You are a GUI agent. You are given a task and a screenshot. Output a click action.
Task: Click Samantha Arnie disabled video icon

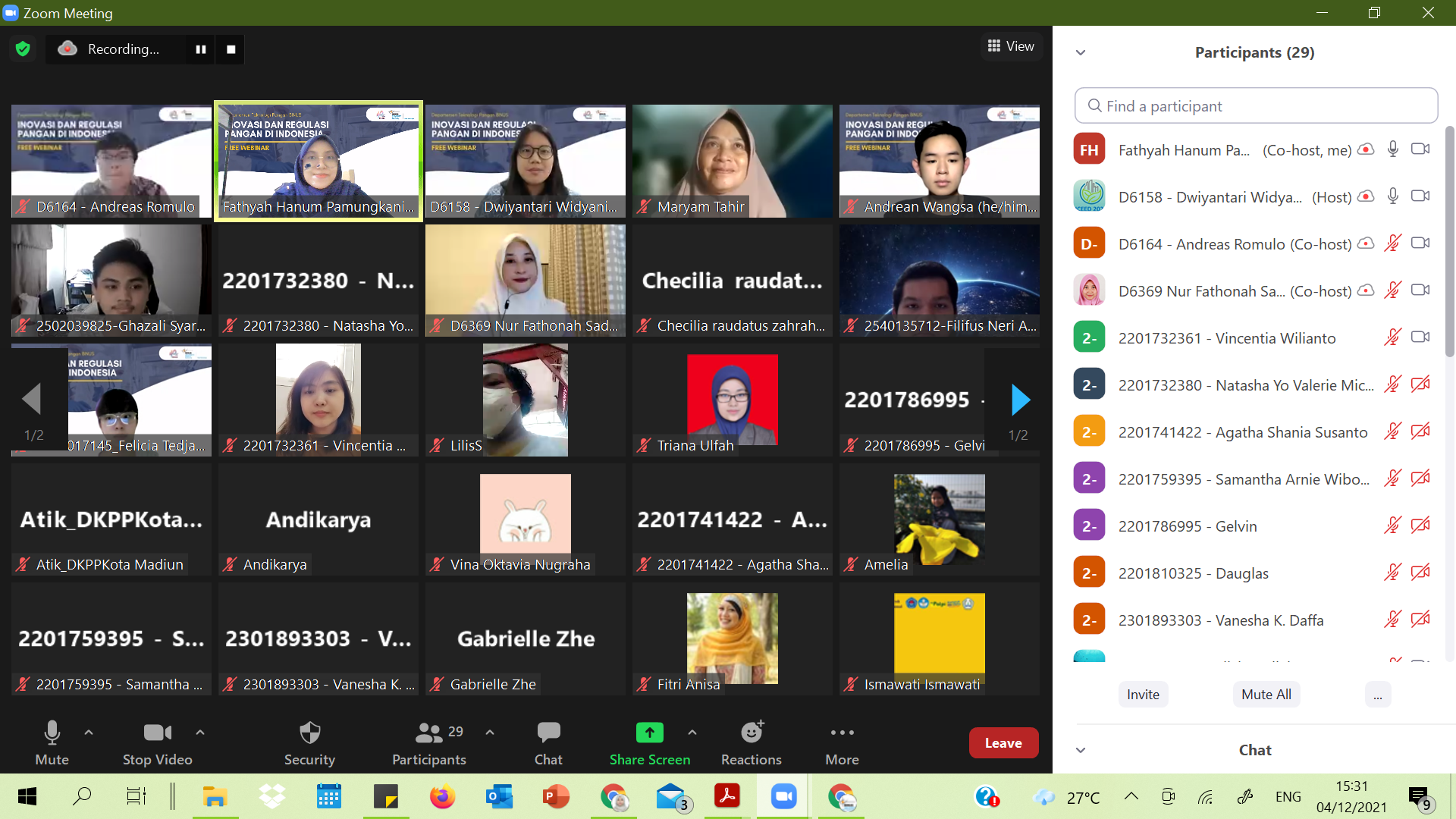pyautogui.click(x=1420, y=479)
